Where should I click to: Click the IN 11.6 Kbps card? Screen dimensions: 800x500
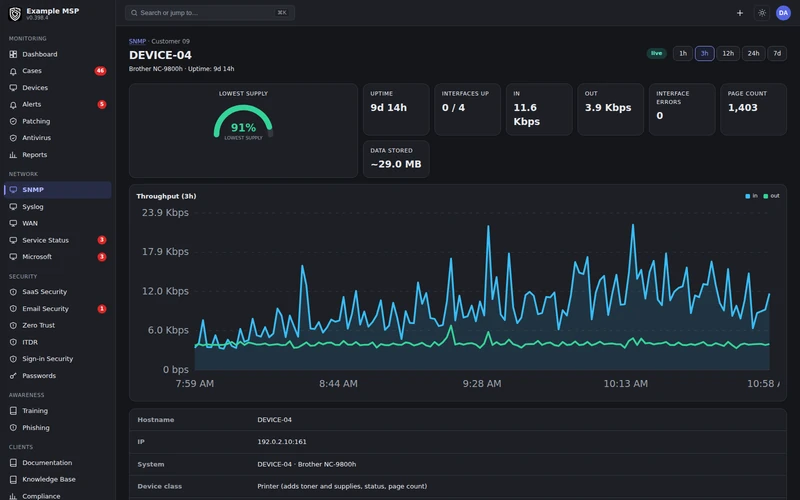pyautogui.click(x=539, y=109)
